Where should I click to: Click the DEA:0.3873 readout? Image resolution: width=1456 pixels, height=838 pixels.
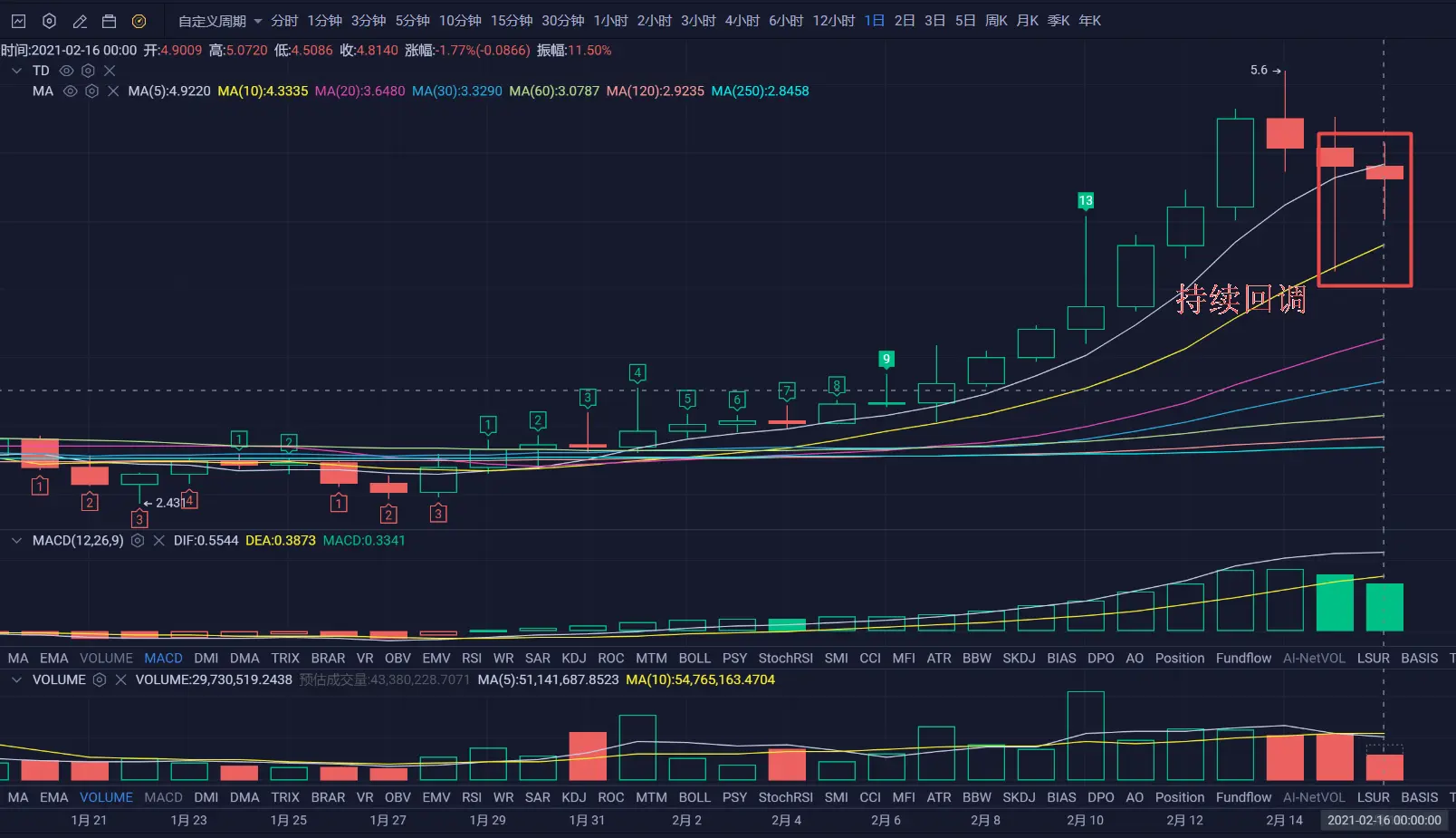tap(280, 541)
